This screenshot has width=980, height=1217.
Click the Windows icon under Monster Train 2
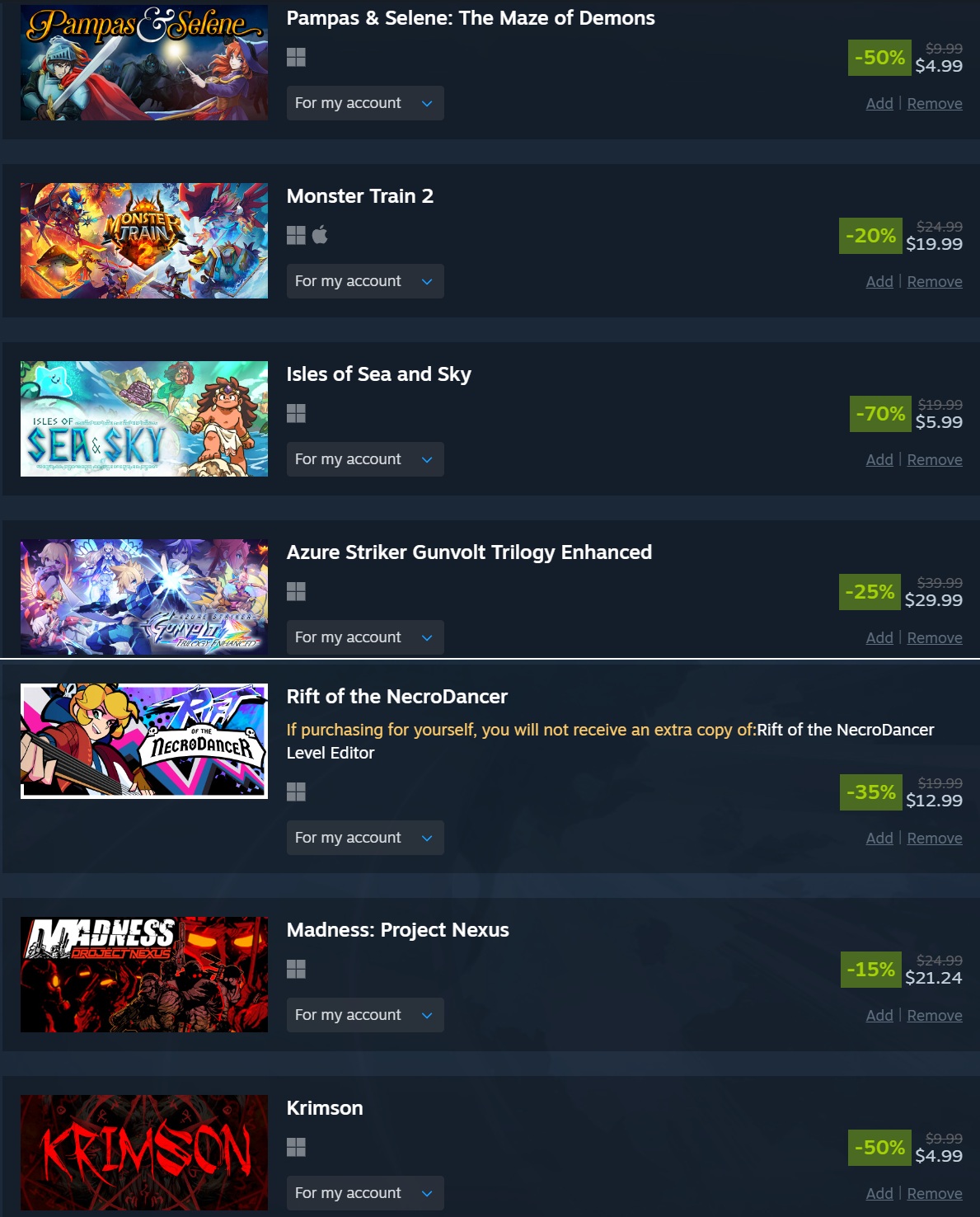point(296,235)
